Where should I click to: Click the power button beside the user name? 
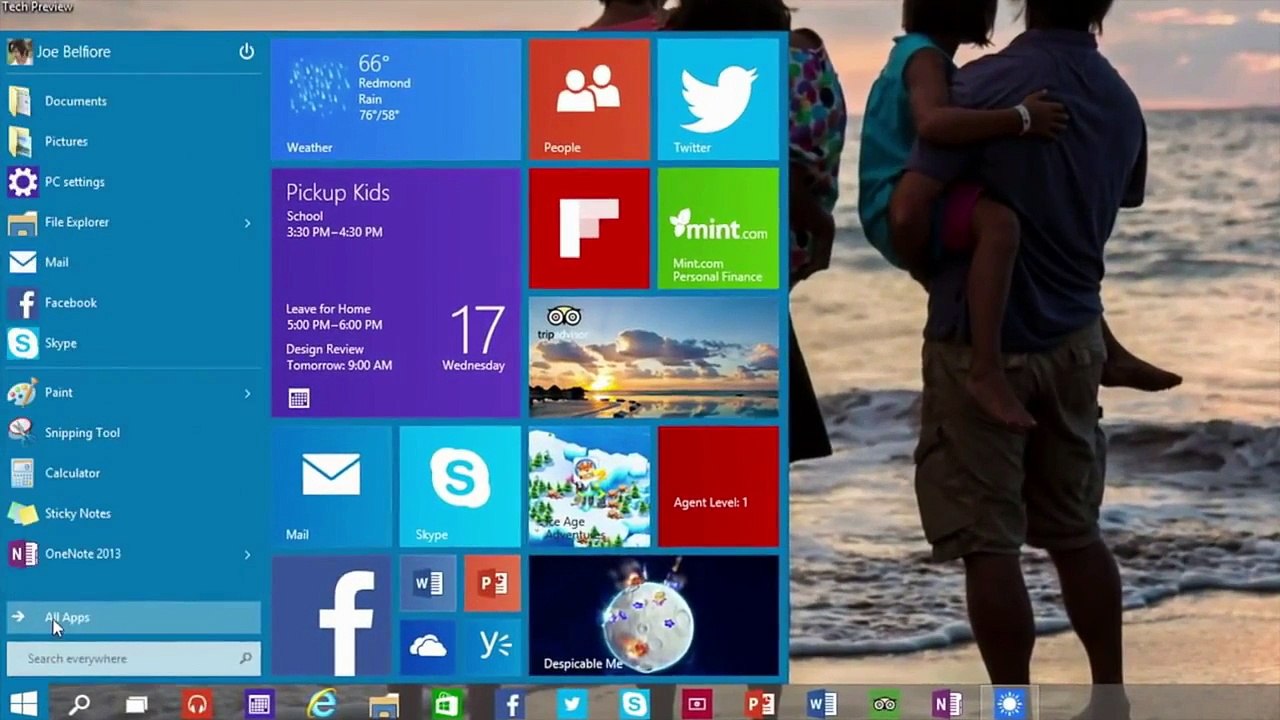point(246,52)
